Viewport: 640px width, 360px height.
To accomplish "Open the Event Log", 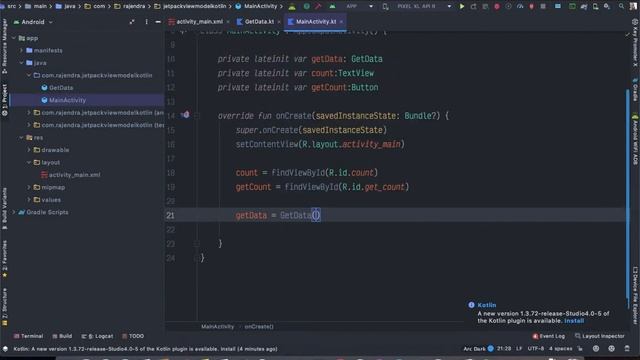I will click(549, 336).
